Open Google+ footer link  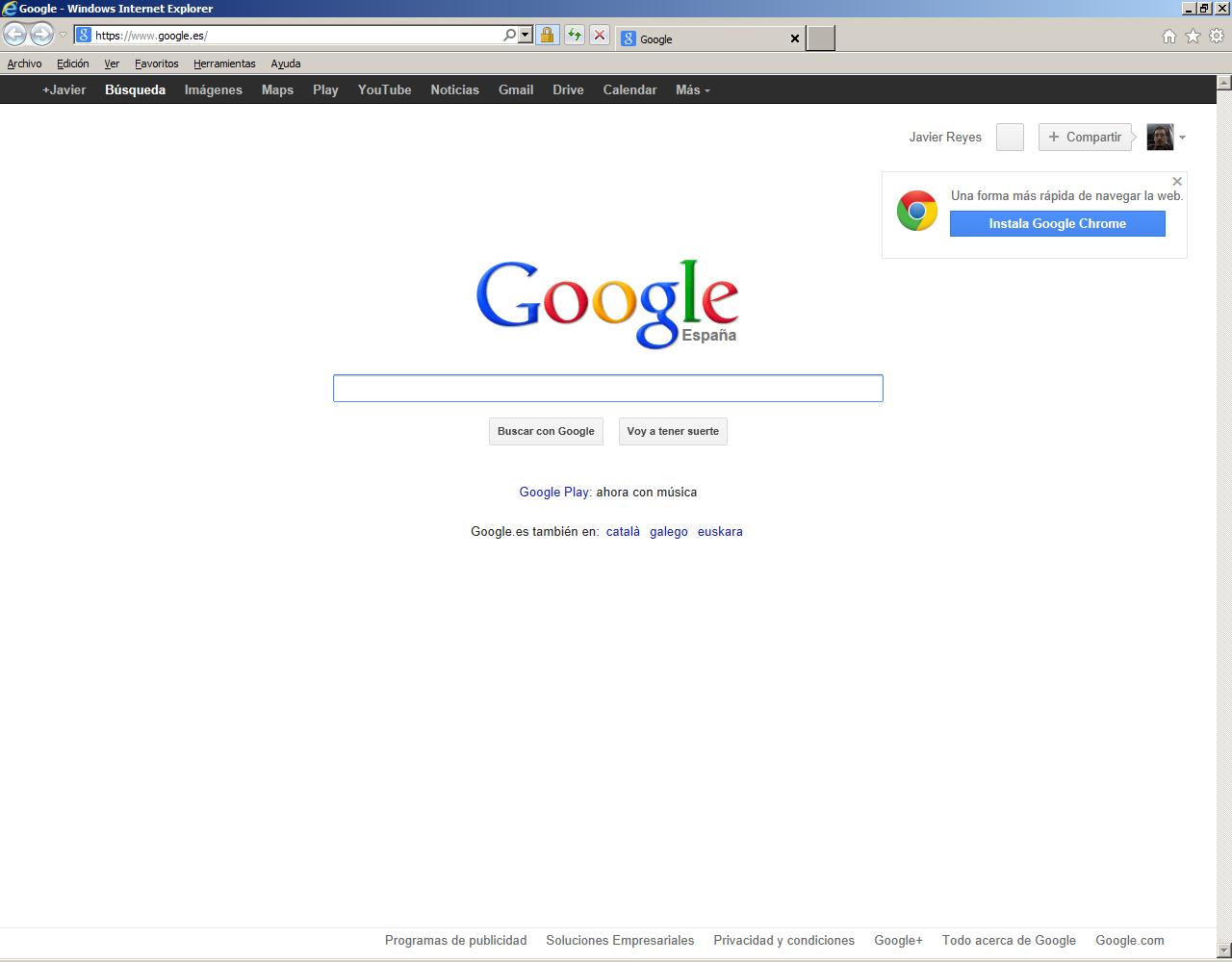pos(898,940)
